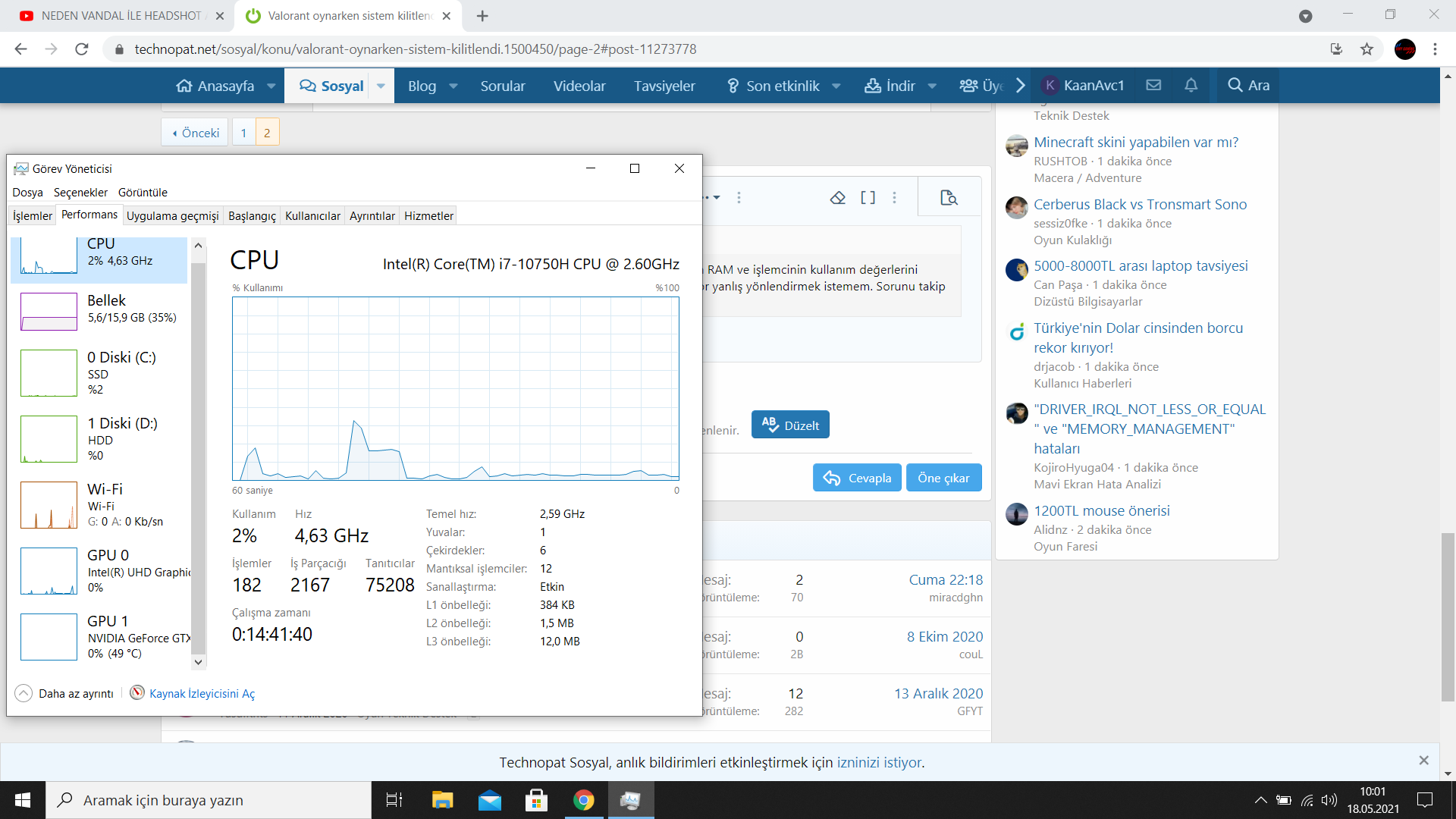Image resolution: width=1456 pixels, height=819 pixels.
Task: Dismiss the Technopat notification banner
Action: click(1423, 761)
